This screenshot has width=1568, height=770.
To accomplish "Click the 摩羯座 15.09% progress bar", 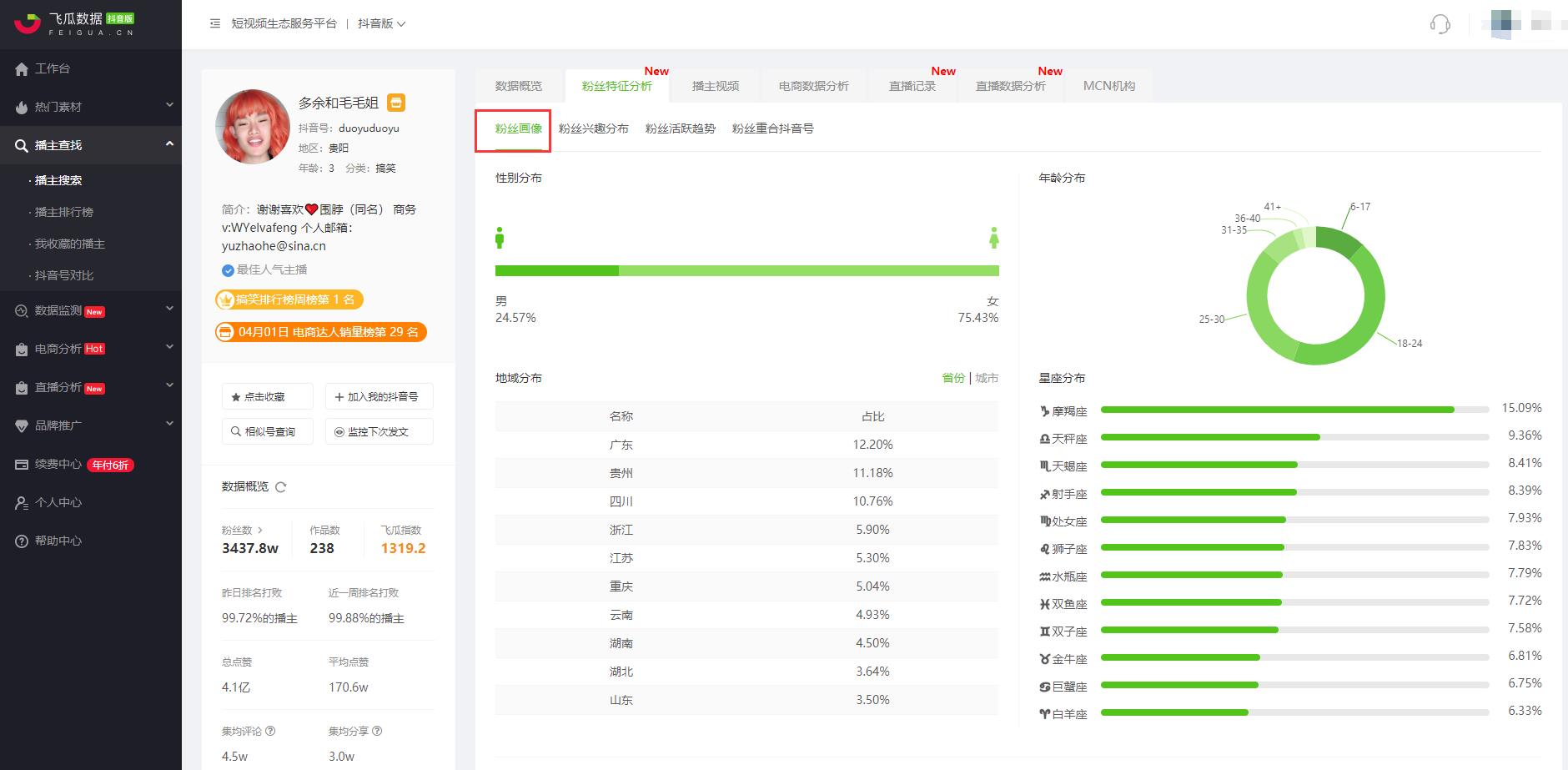I will [1294, 410].
